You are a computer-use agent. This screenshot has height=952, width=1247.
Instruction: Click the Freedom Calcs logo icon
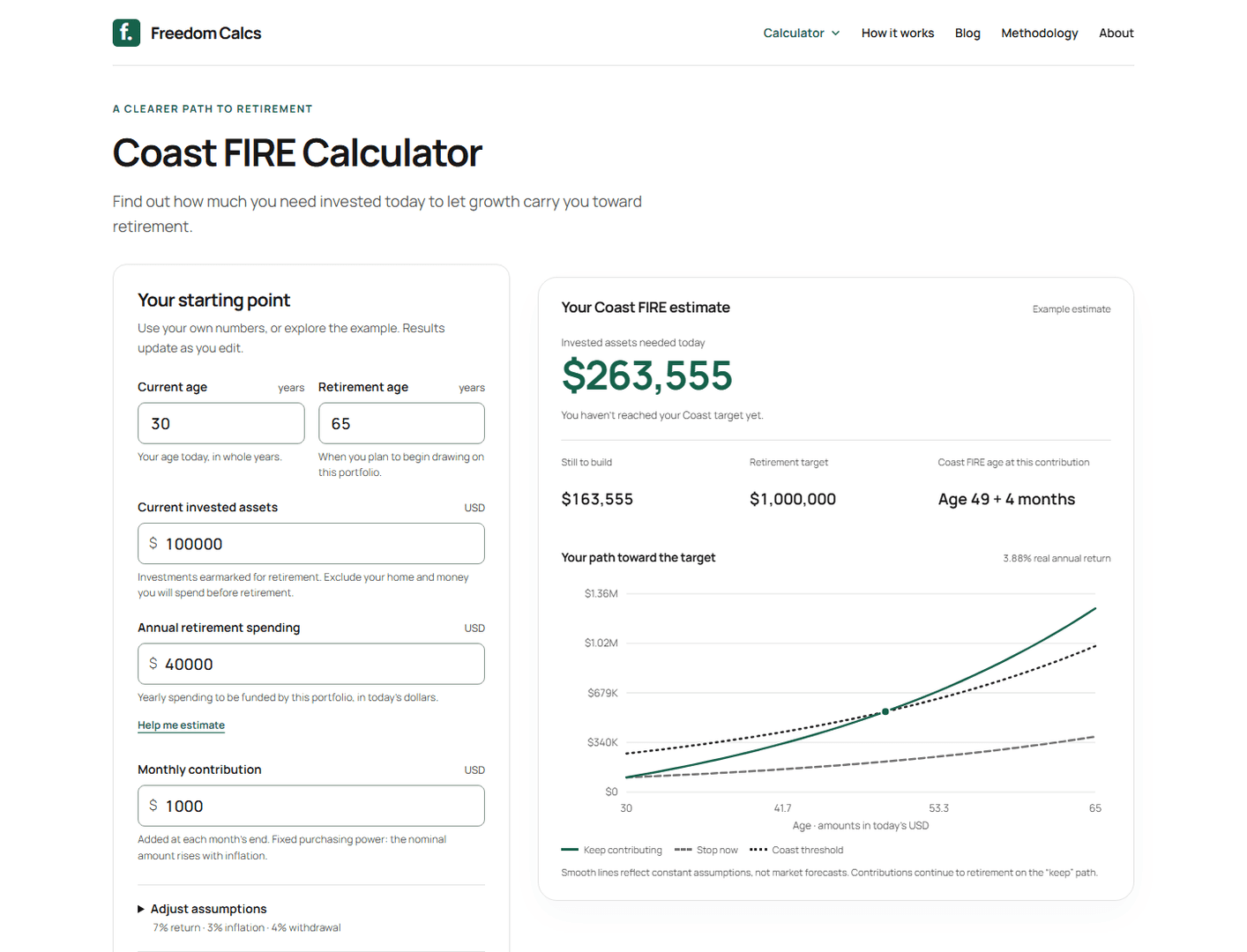click(126, 33)
